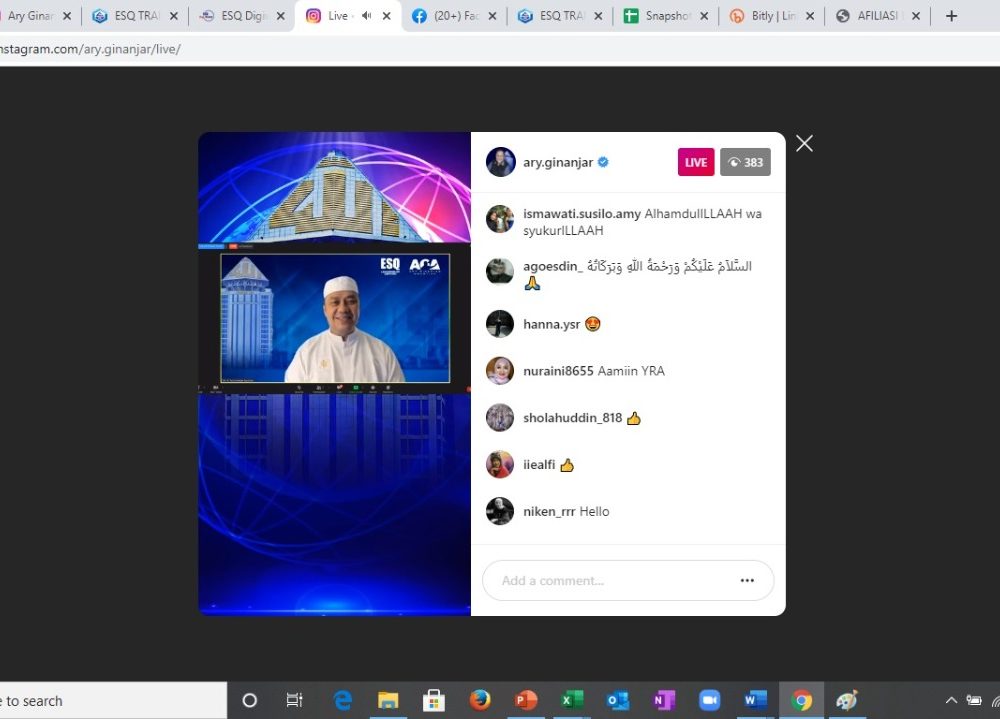Open ary.ginanjar profile avatar
This screenshot has height=719, width=1000.
pyautogui.click(x=500, y=162)
